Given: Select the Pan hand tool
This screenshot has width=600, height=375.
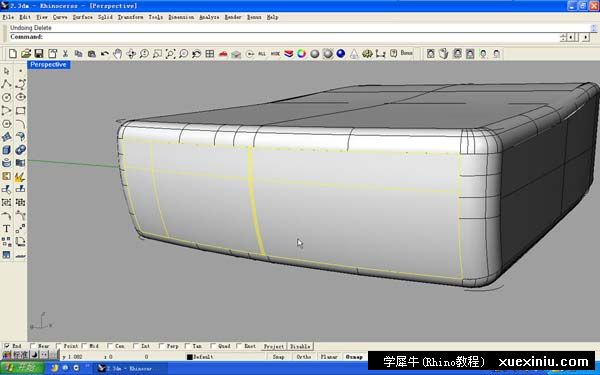Looking at the screenshot, I should [118, 54].
